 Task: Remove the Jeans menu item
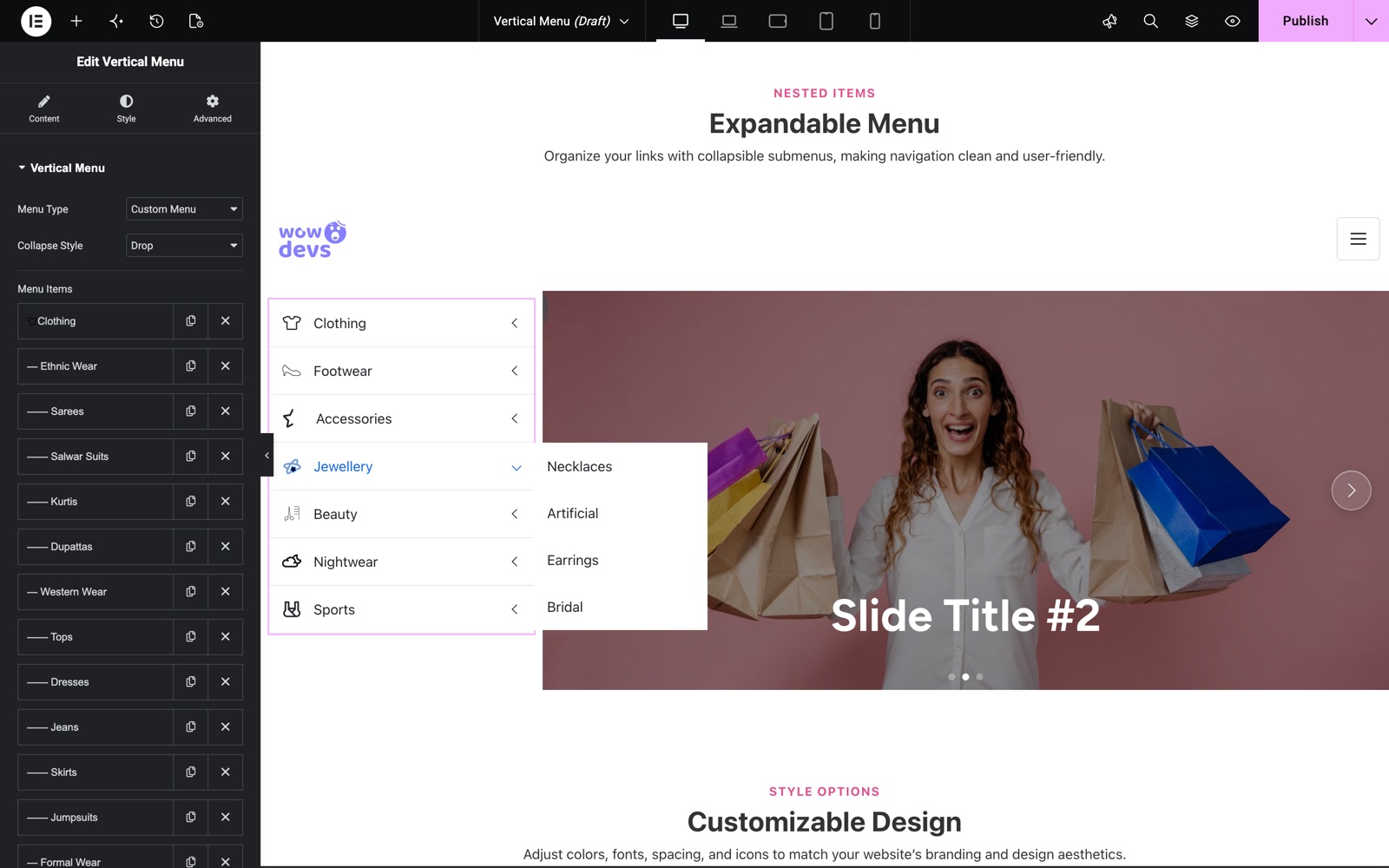coord(226,727)
